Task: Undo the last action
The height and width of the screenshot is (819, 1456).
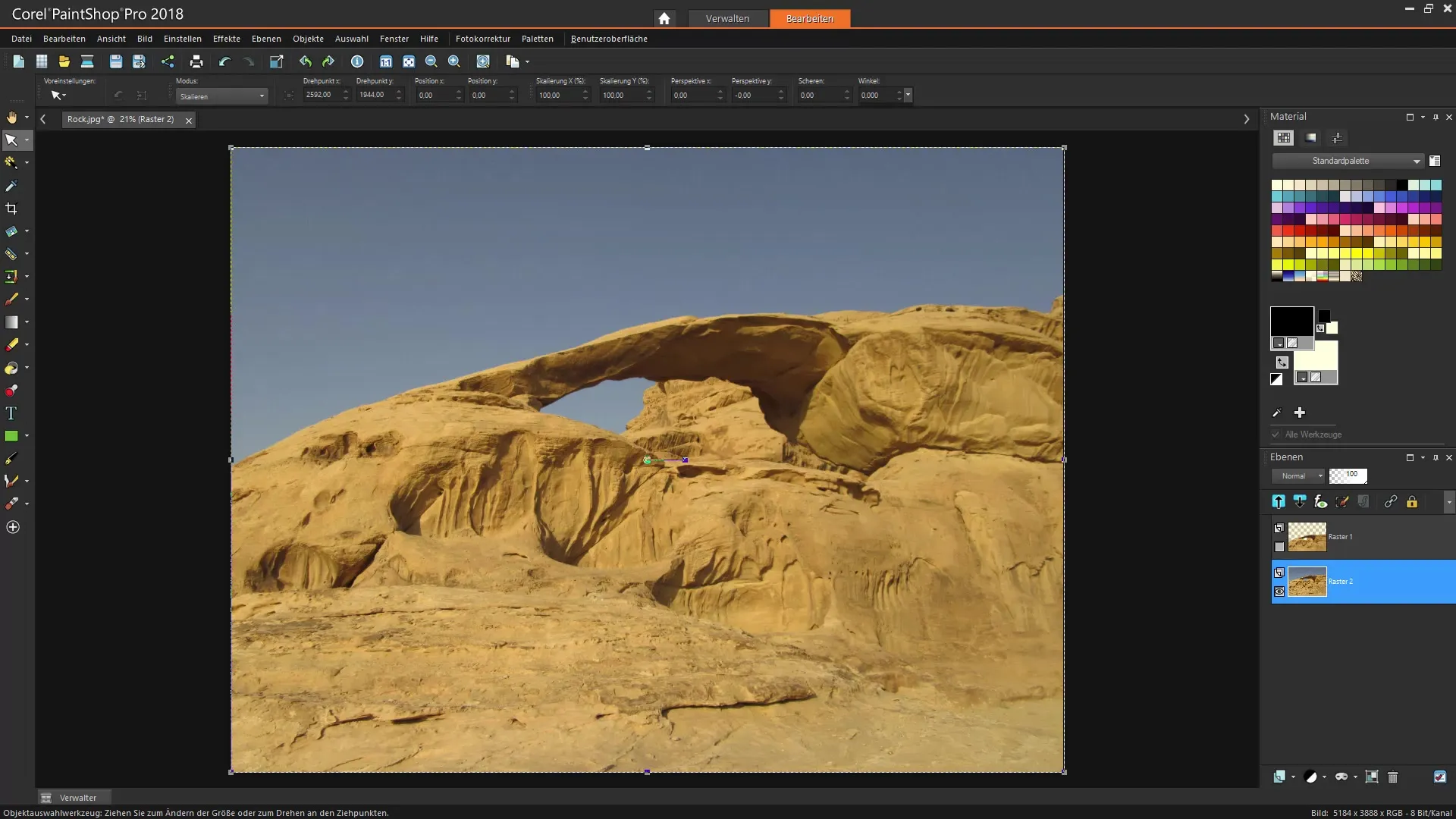Action: coord(225,61)
